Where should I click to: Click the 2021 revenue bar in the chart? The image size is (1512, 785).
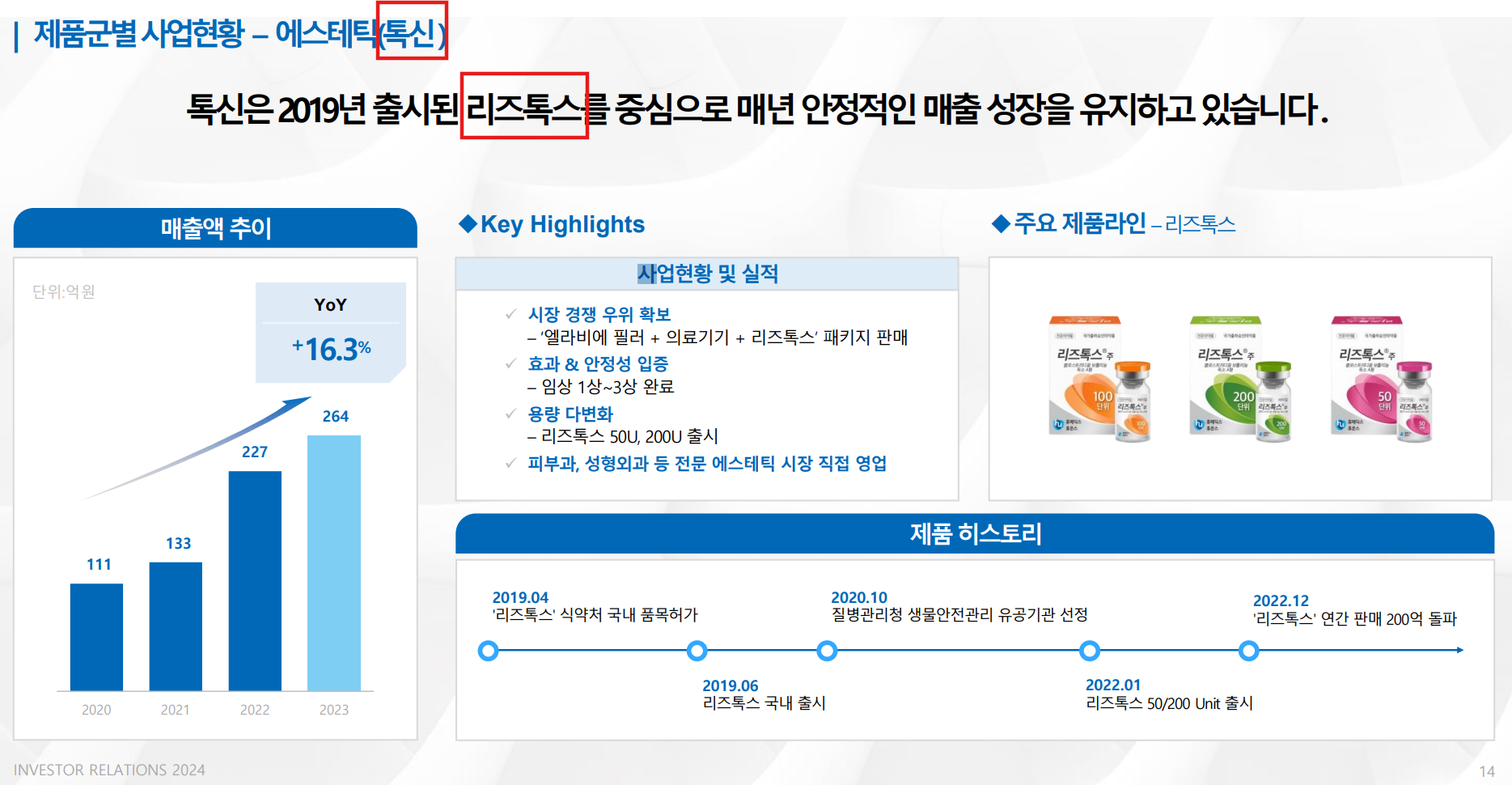tap(176, 626)
